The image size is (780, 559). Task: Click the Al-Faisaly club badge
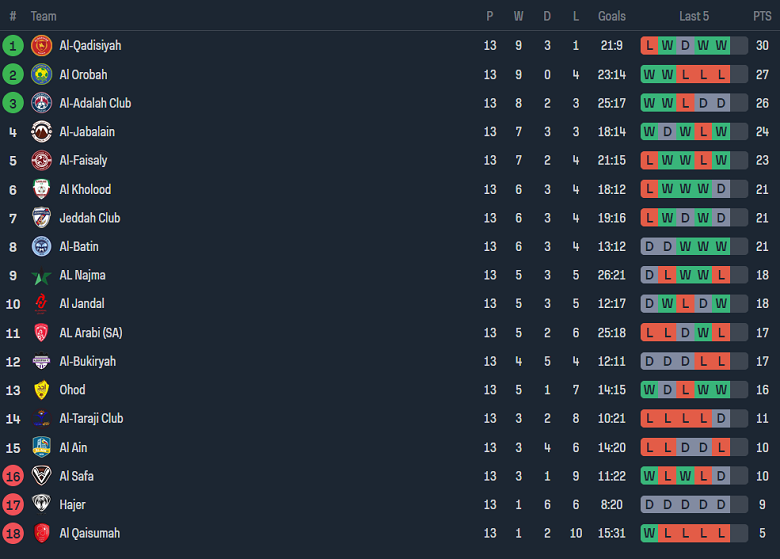[41, 161]
